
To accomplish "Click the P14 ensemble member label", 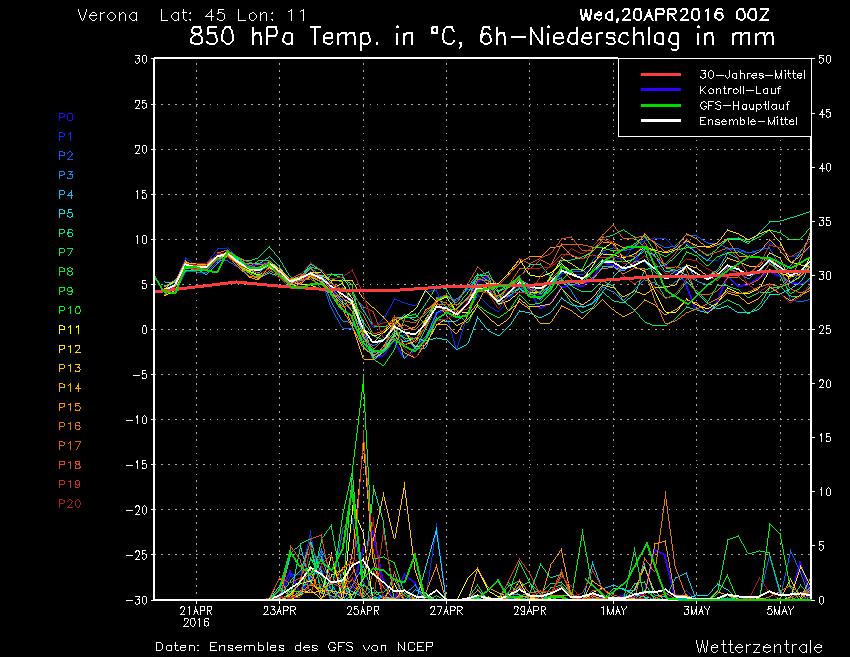I will pyautogui.click(x=69, y=388).
